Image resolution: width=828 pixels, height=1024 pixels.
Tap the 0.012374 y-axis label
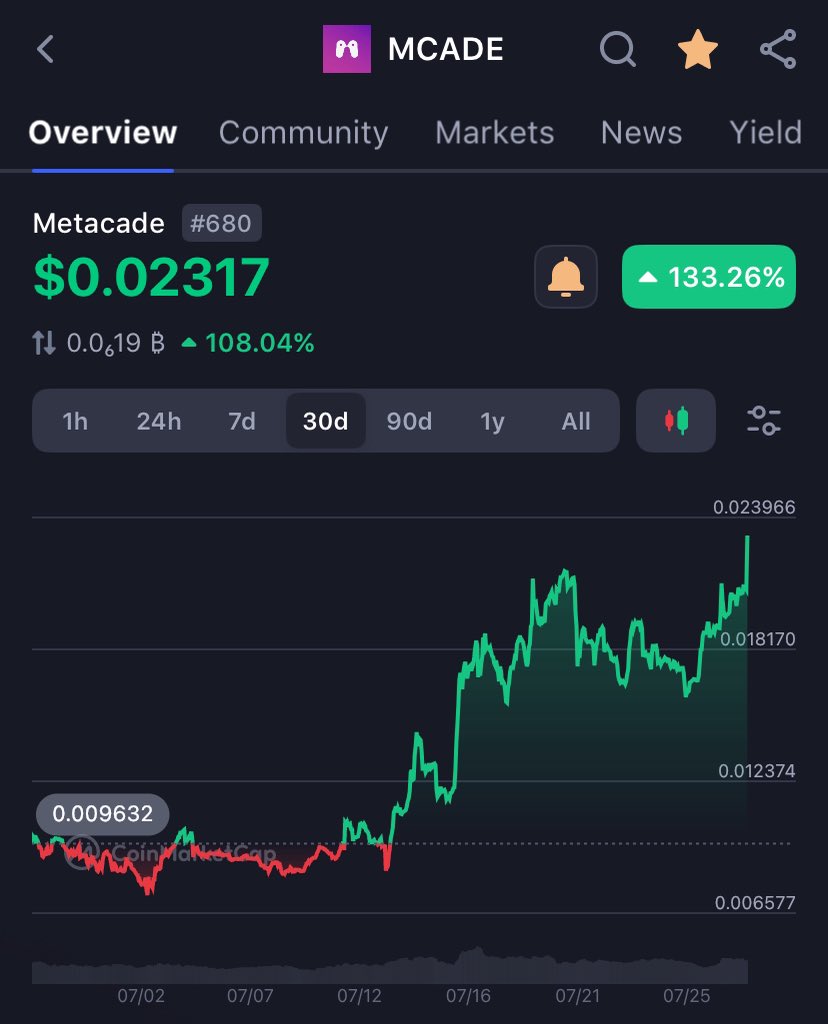(756, 771)
